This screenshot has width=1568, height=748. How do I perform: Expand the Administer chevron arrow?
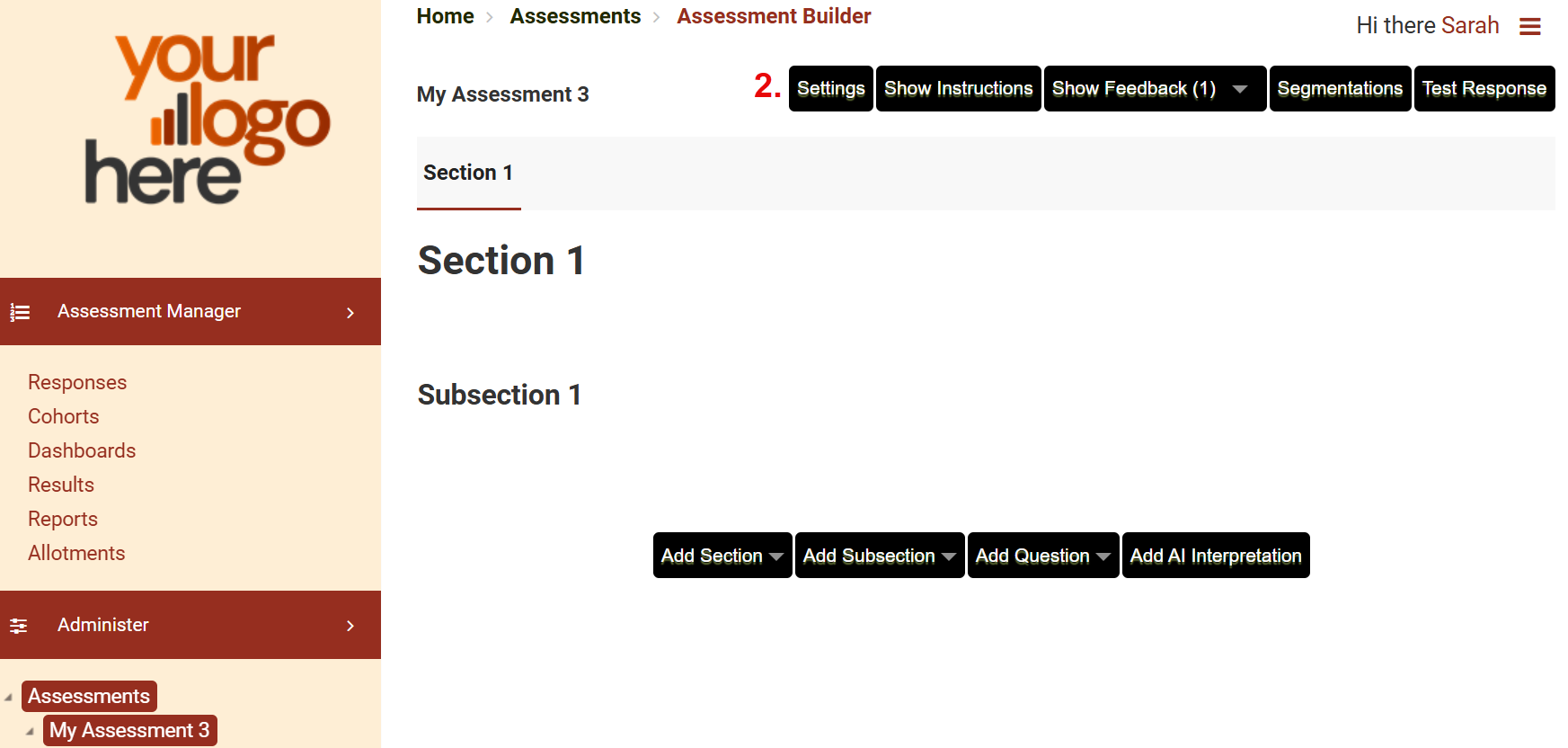point(350,626)
